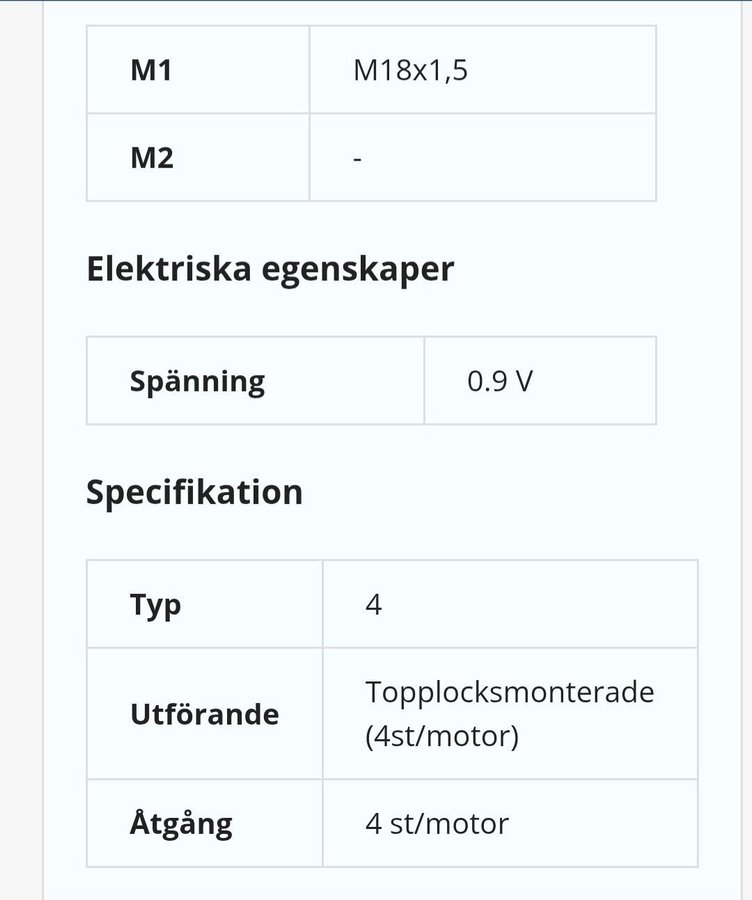Click the M18x1,5 value cell

click(483, 69)
